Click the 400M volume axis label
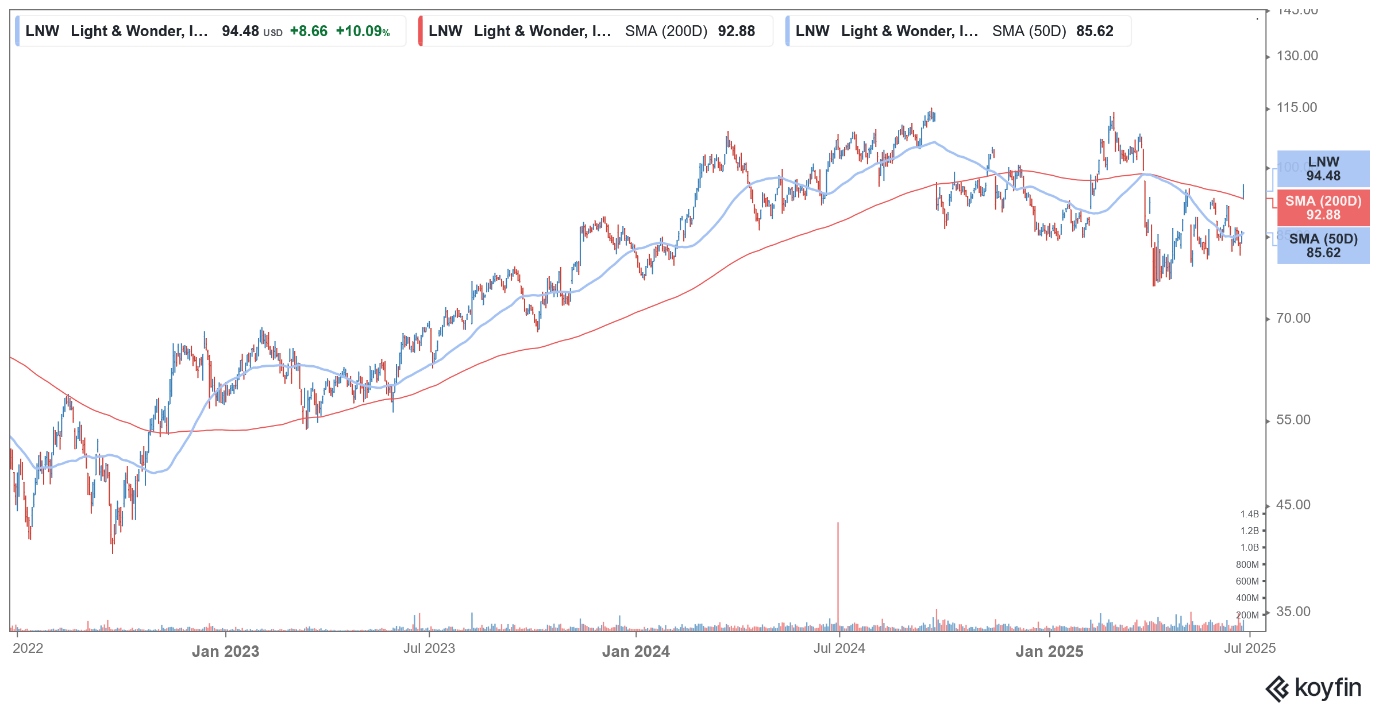This screenshot has width=1379, height=712. [1247, 598]
